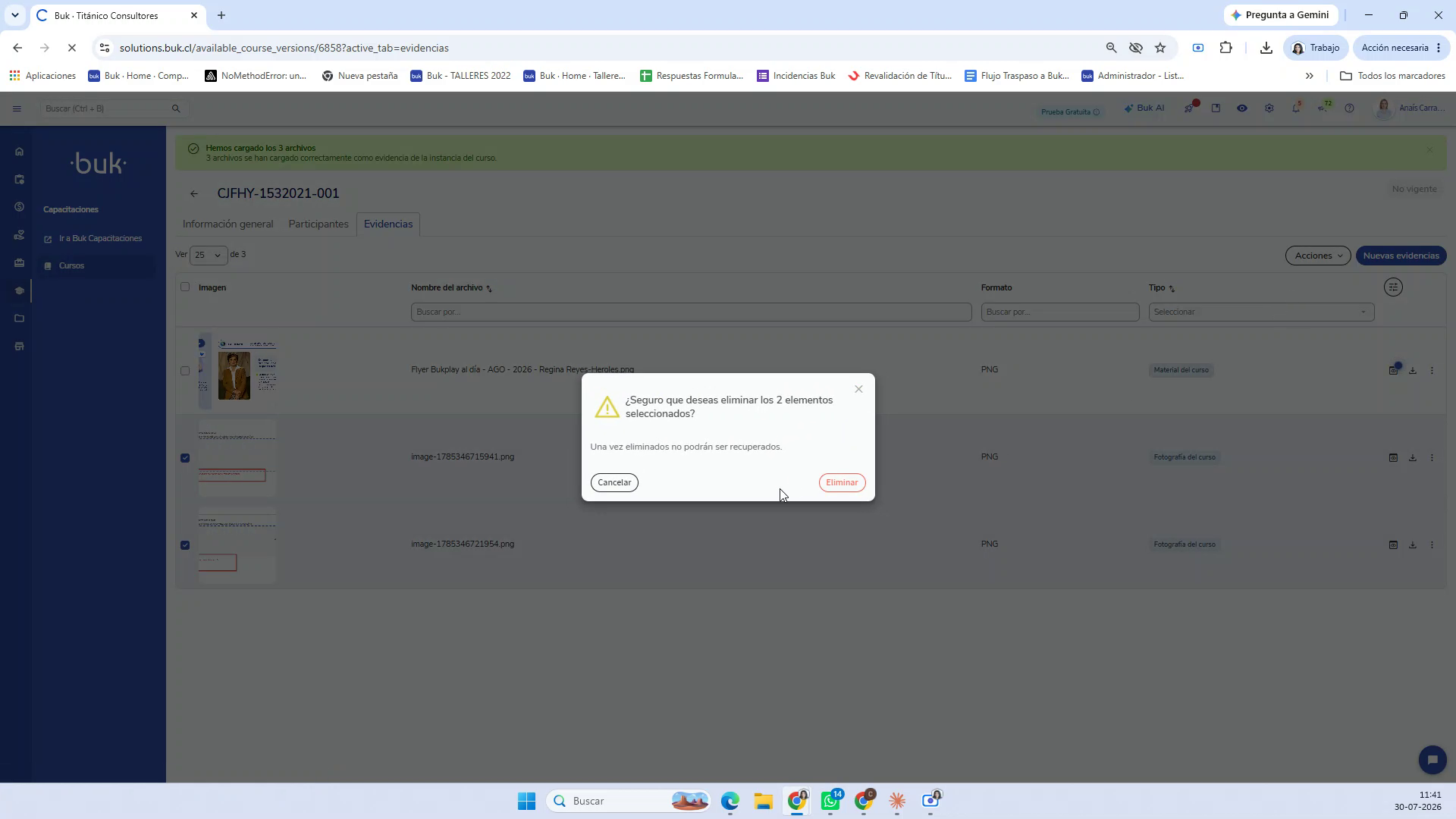Uncheck the image-1785346715941.png row checkbox
1456x819 pixels.
(185, 458)
